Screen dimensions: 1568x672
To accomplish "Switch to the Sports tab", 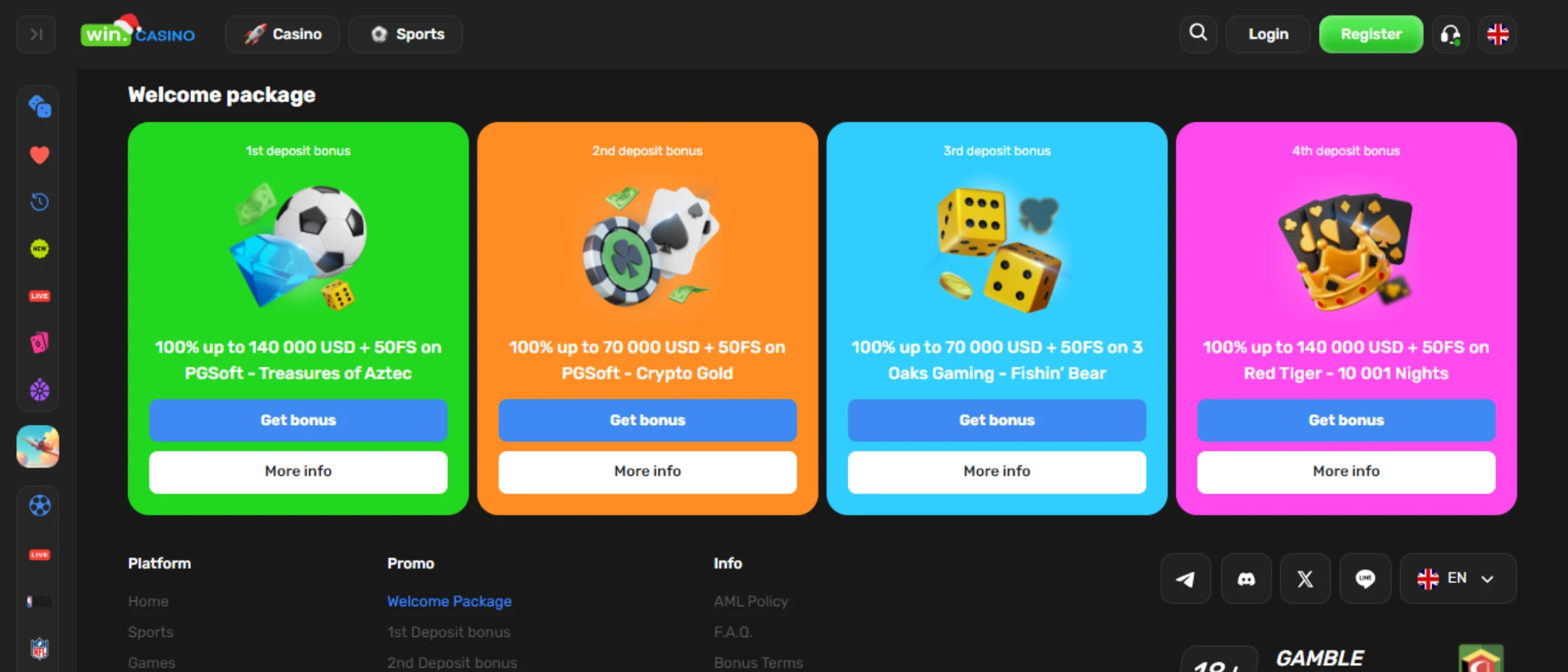I will 405,34.
